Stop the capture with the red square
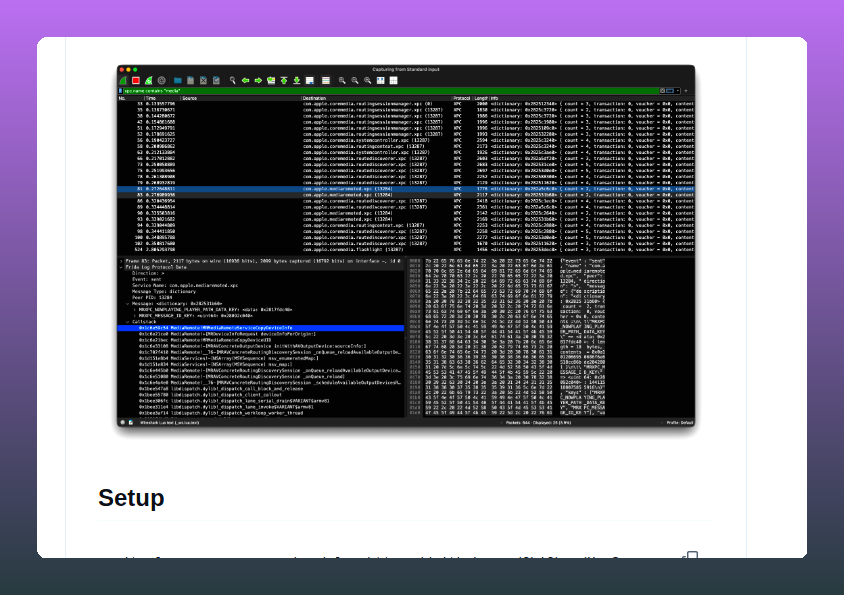This screenshot has width=844, height=595. point(136,80)
